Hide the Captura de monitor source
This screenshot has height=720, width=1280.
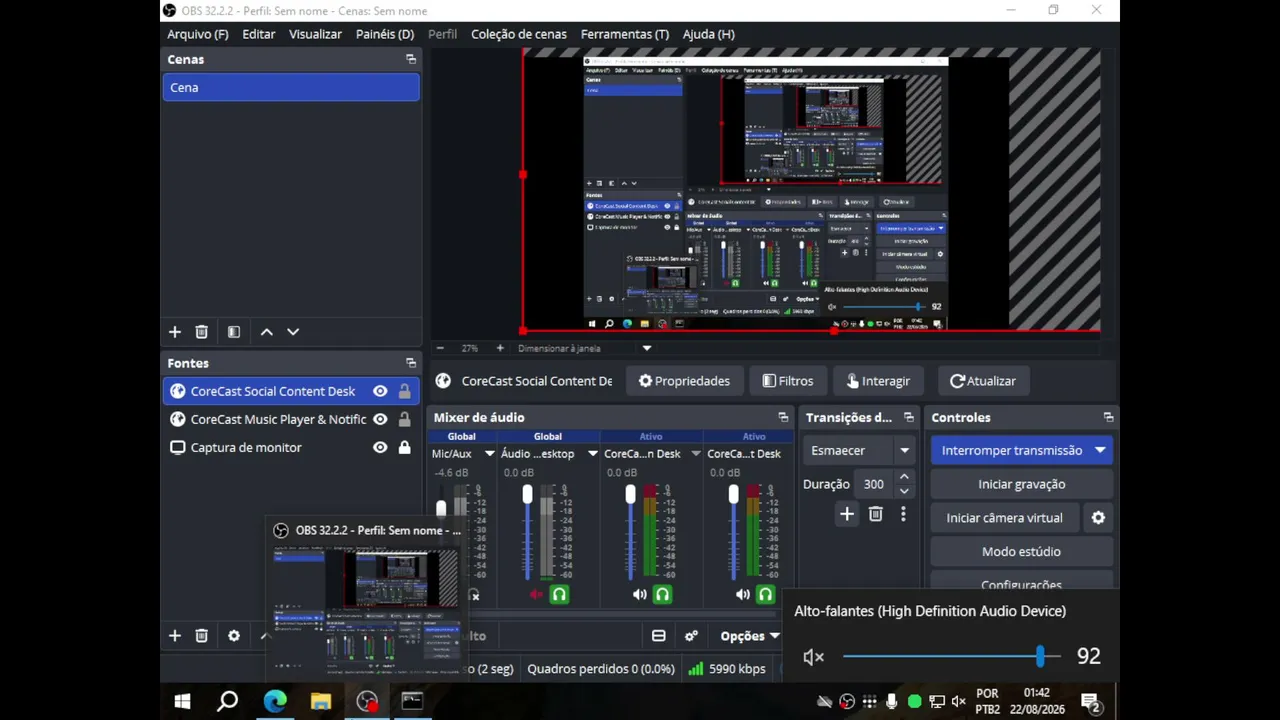coord(380,448)
